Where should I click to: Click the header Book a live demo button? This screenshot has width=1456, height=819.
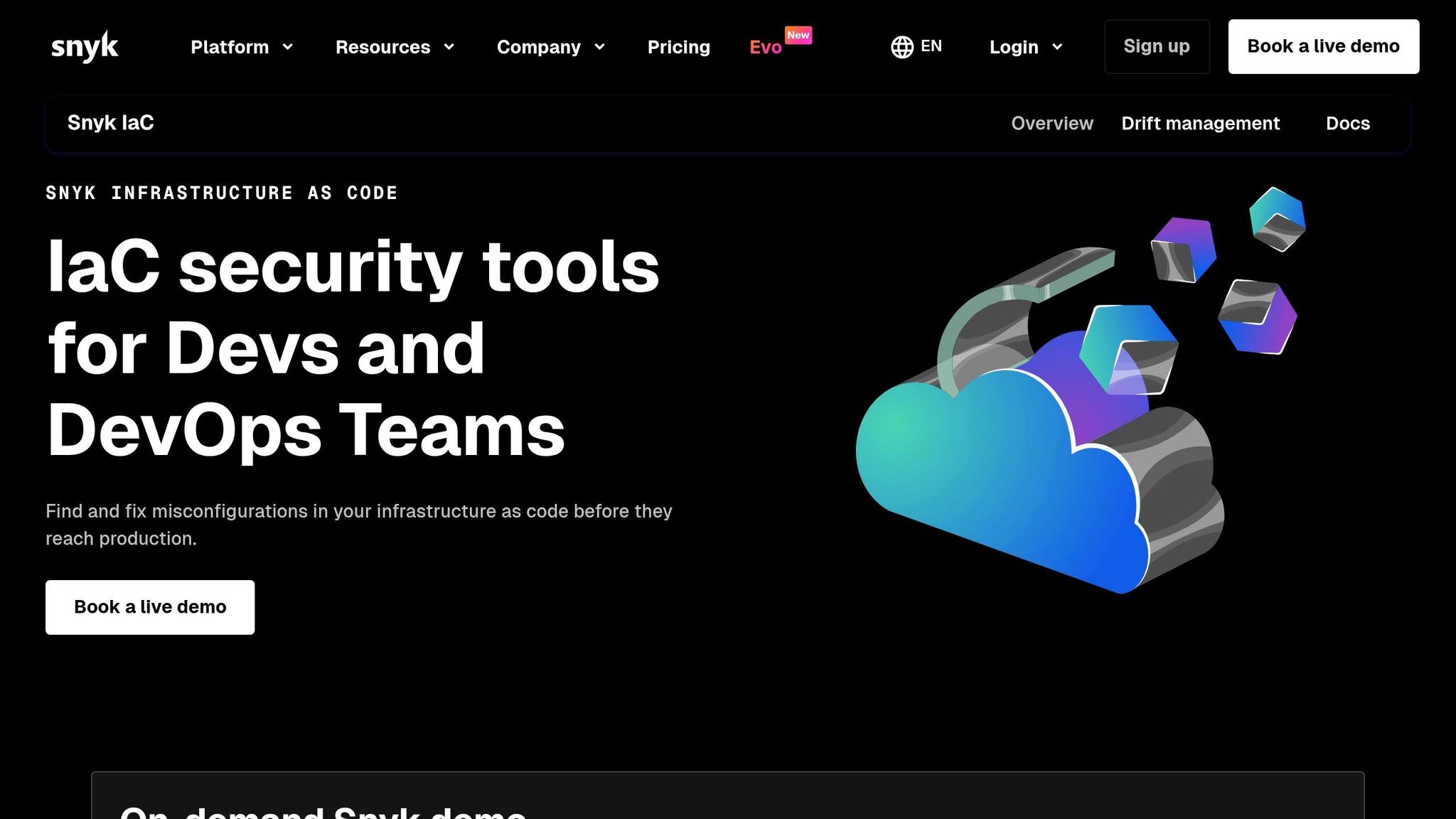tap(1324, 46)
